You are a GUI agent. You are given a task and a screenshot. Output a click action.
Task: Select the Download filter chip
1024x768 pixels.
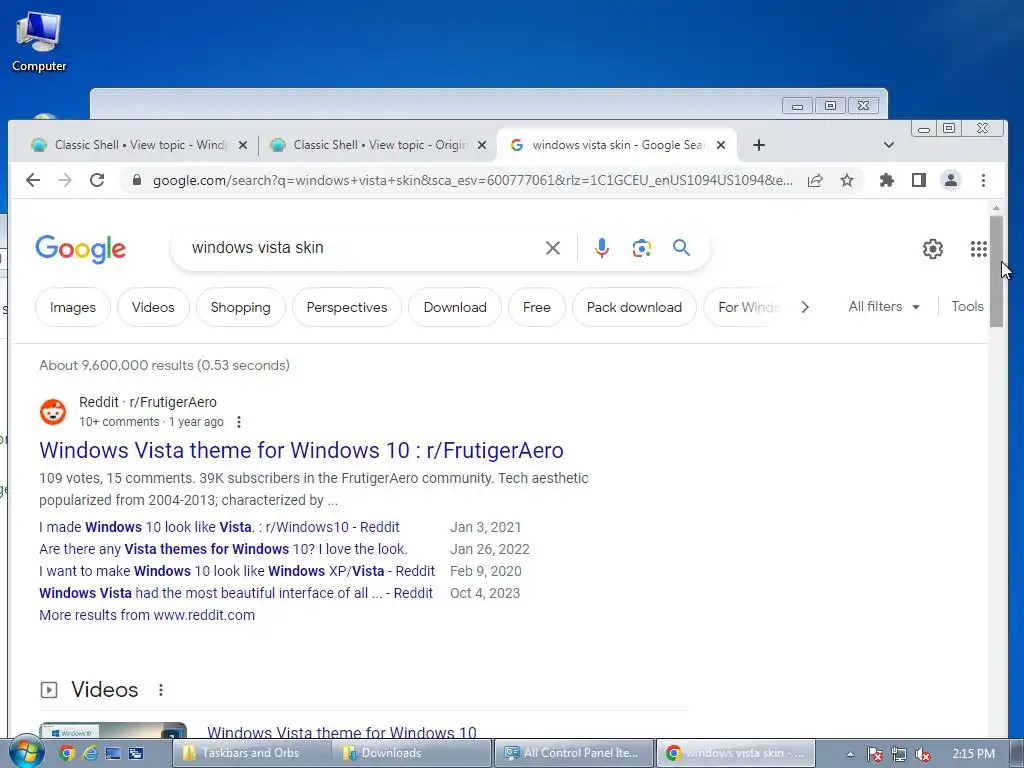[455, 307]
